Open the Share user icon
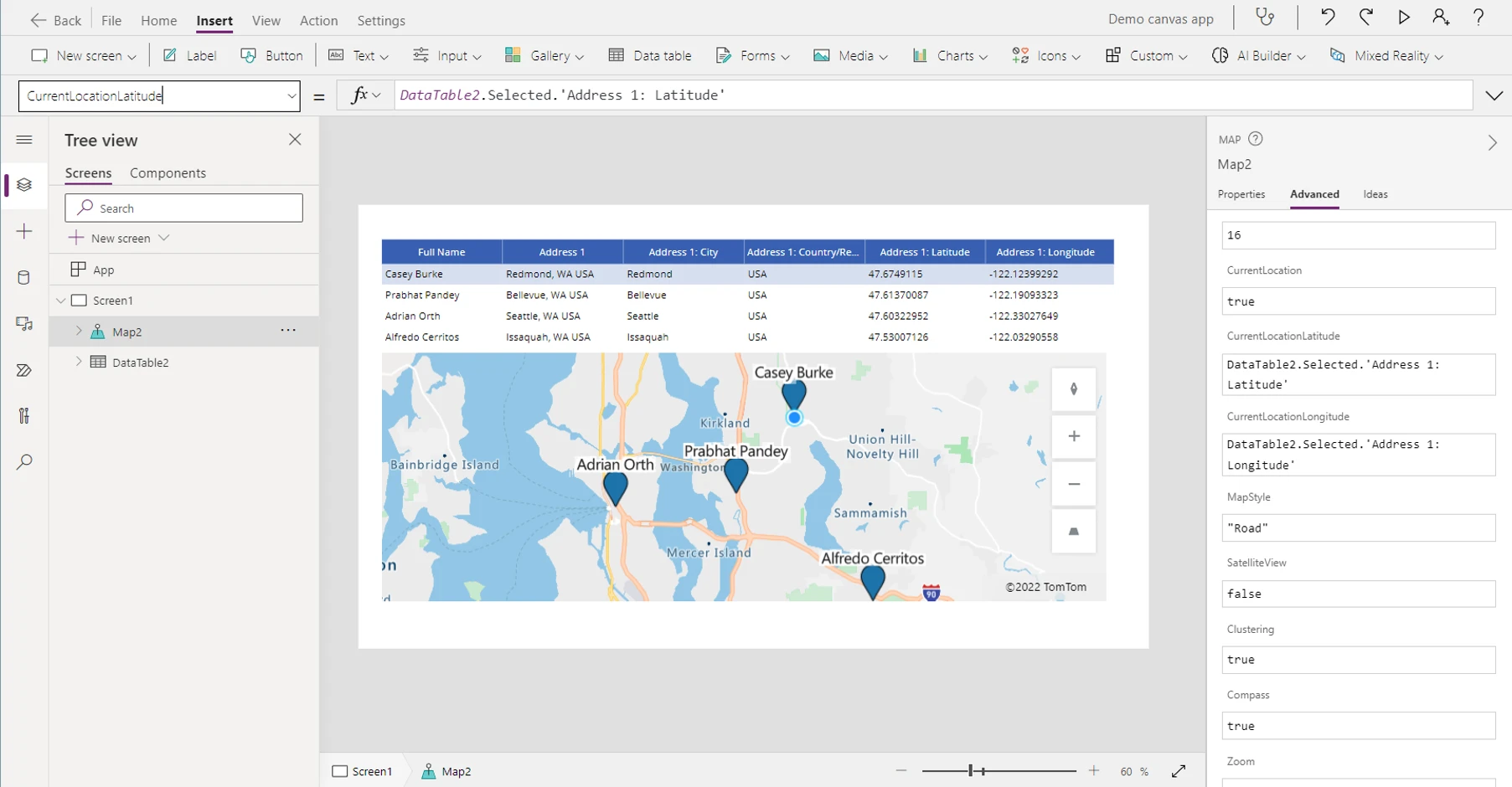 (1441, 18)
